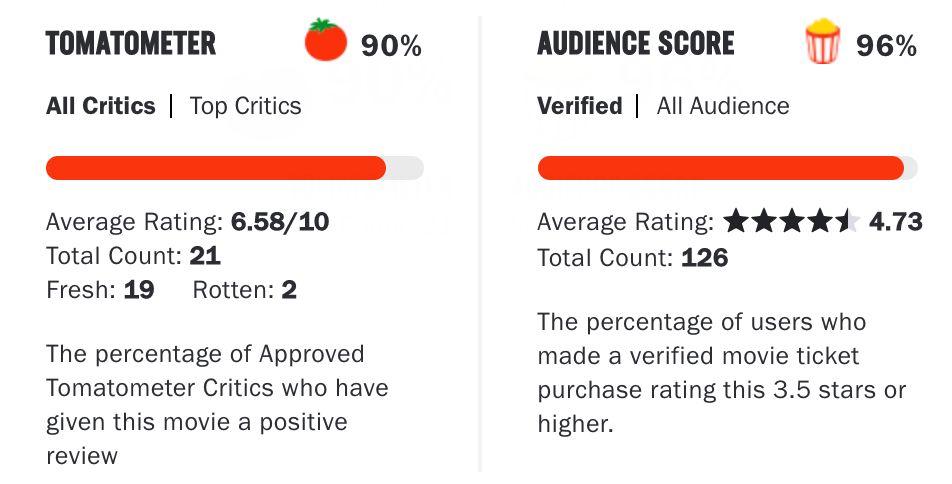Click the popcorn bucket icon
Image resolution: width=952 pixels, height=484 pixels.
coord(823,41)
